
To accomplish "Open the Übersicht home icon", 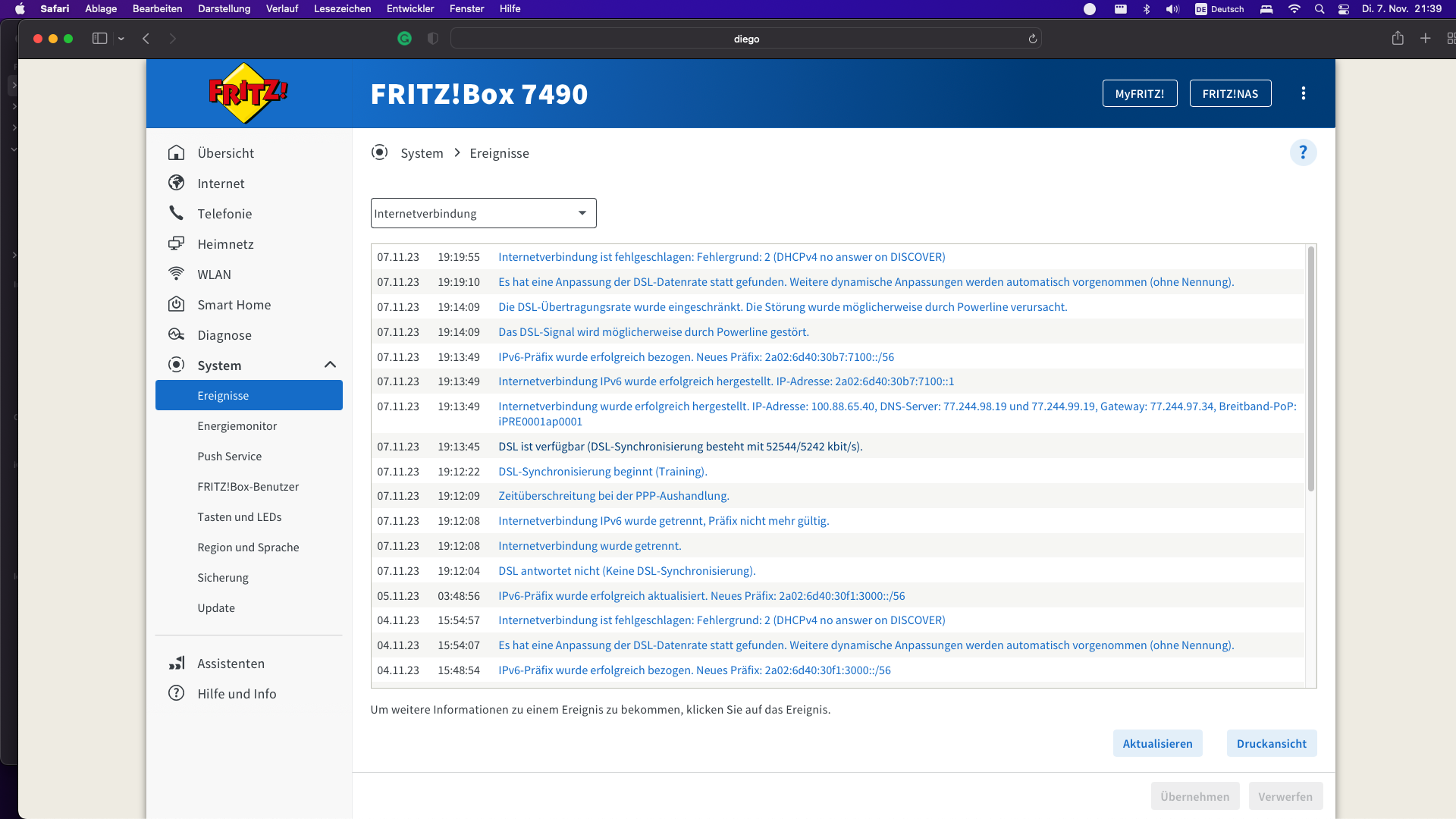I will click(x=176, y=152).
